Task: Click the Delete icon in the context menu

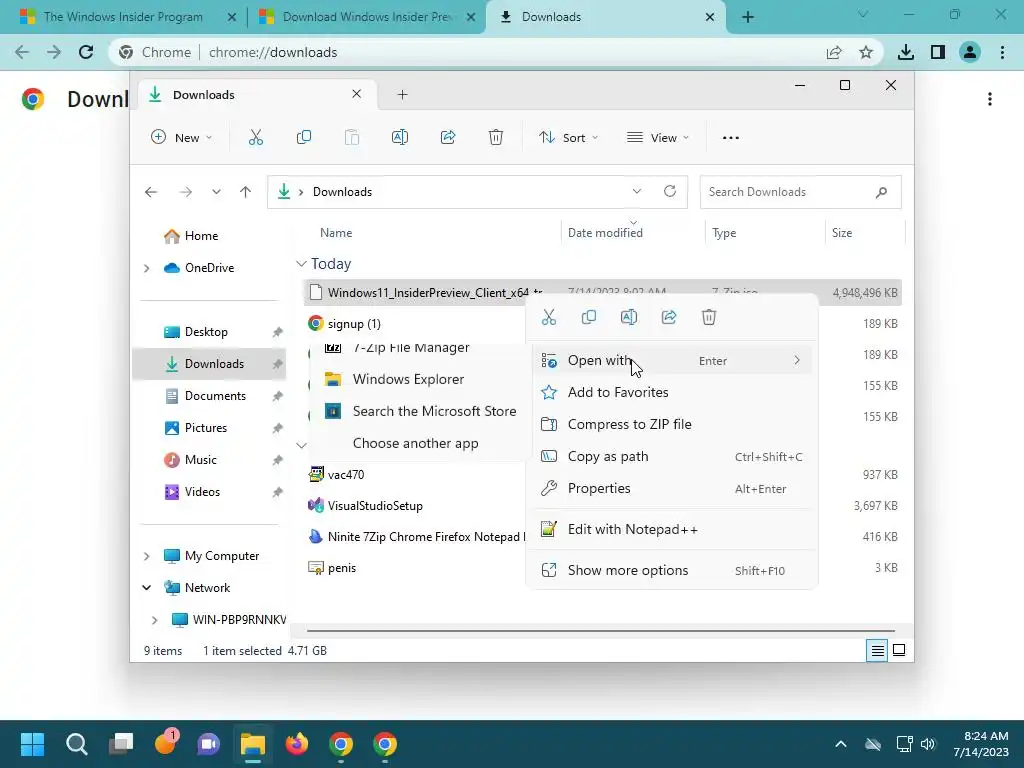Action: coord(709,317)
